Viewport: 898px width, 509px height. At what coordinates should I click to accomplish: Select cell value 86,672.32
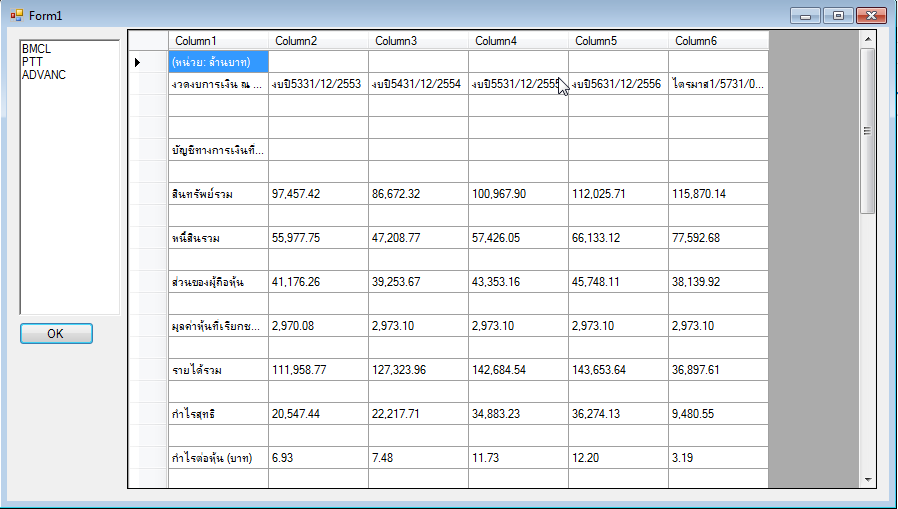click(x=418, y=194)
